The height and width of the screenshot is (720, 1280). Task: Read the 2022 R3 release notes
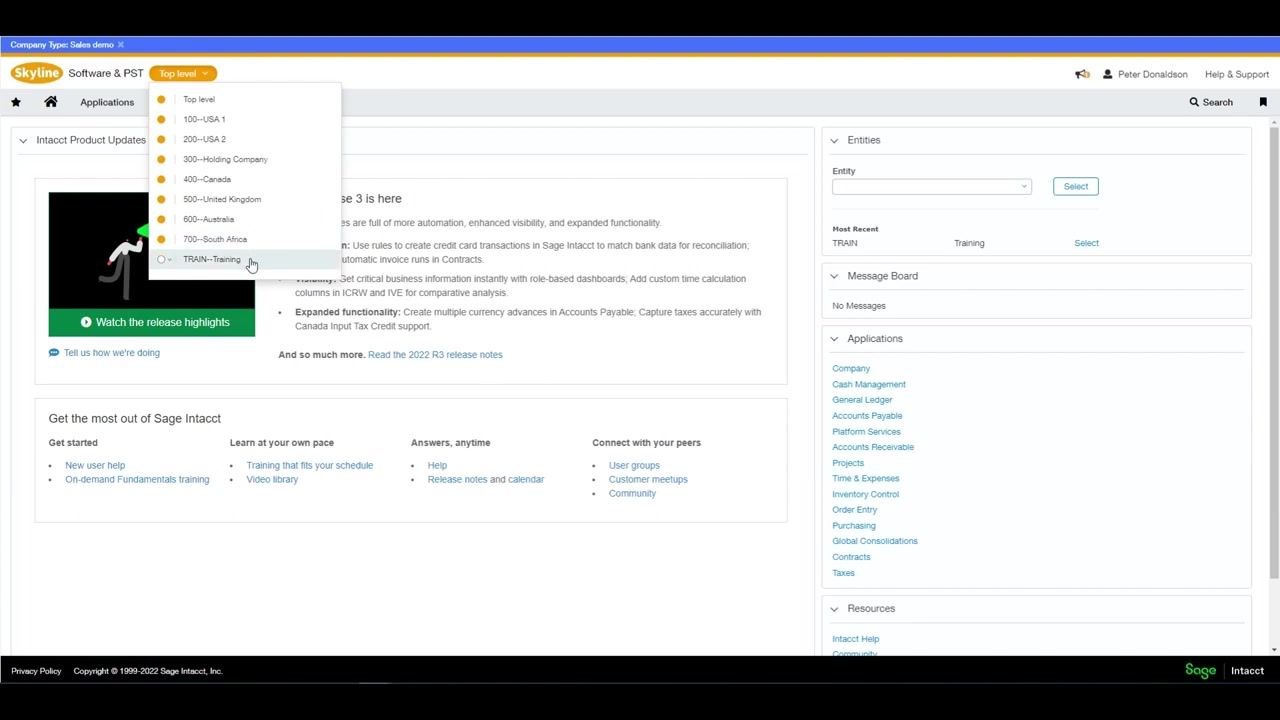point(435,355)
